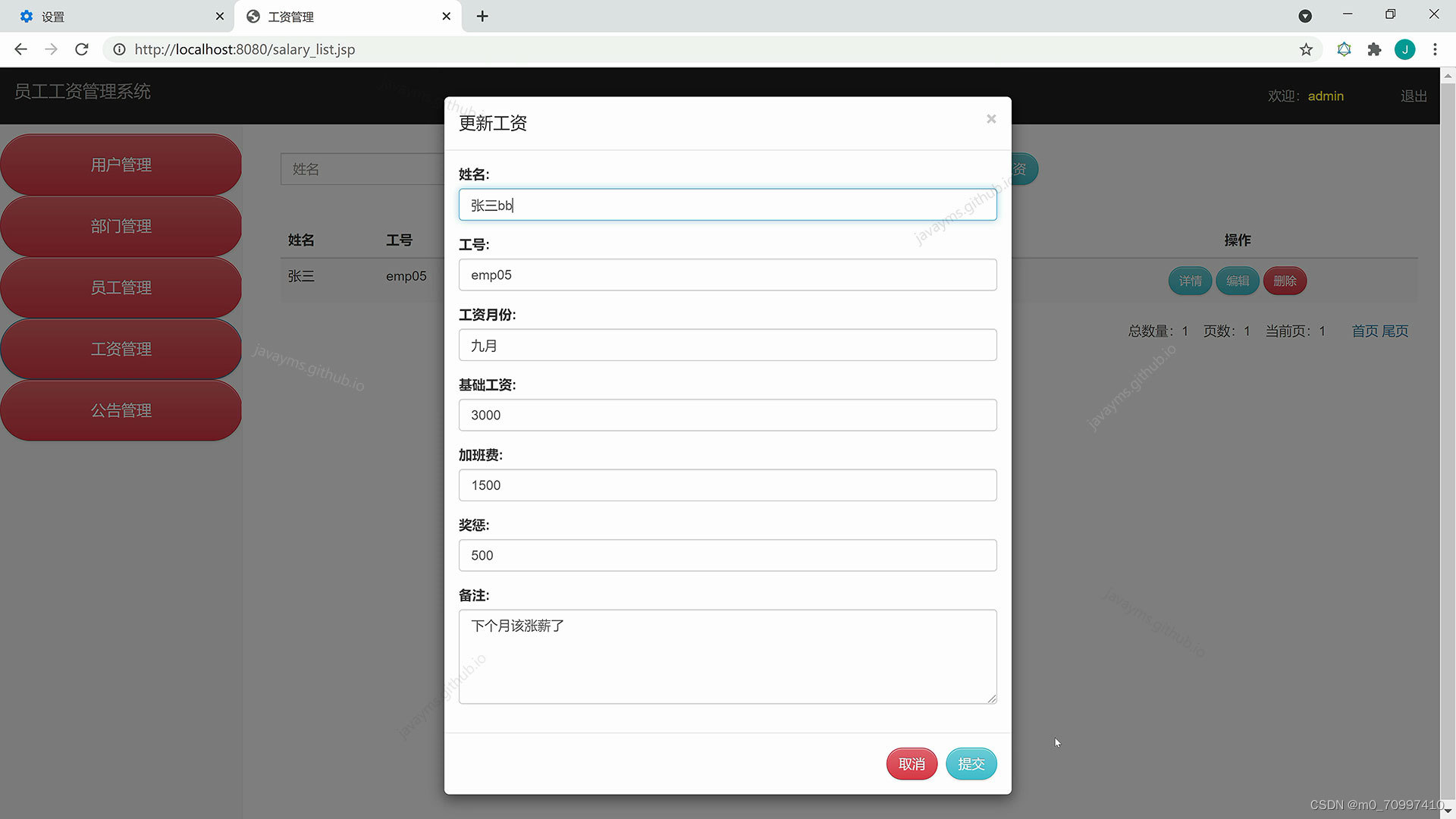Open a new browser tab
The height and width of the screenshot is (819, 1456).
(x=482, y=16)
